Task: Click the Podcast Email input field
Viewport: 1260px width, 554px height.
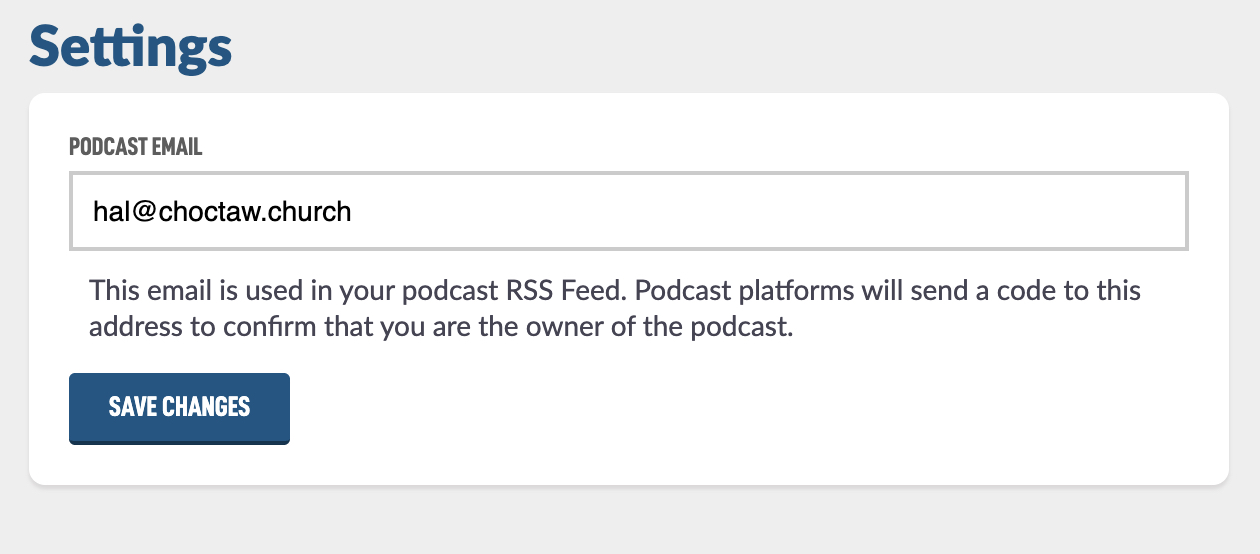Action: click(x=628, y=211)
